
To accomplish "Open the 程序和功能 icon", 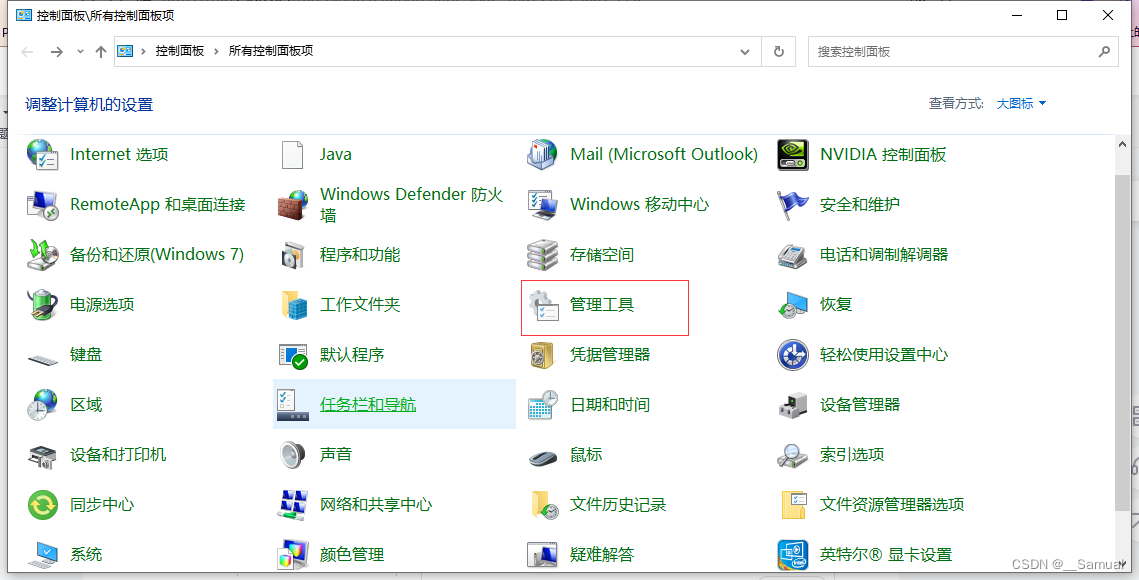I will (293, 255).
